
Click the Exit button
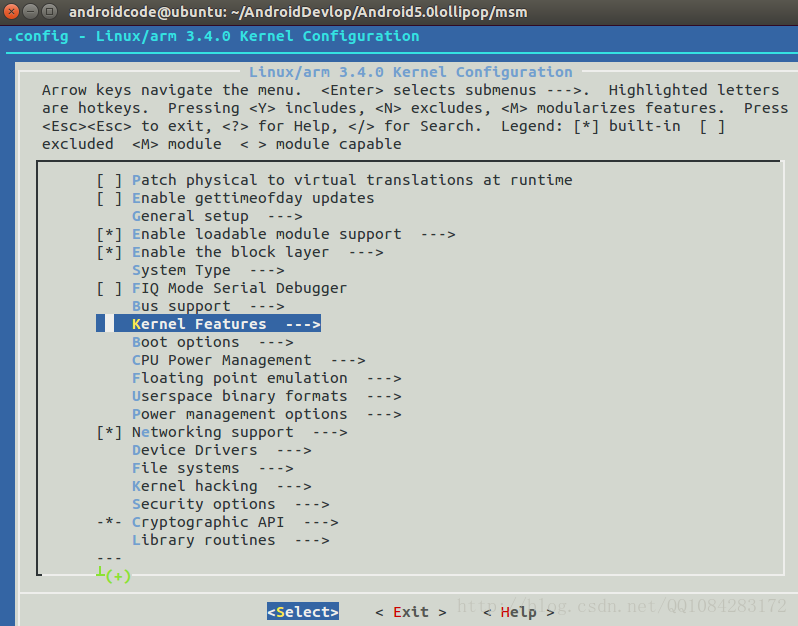pos(411,612)
